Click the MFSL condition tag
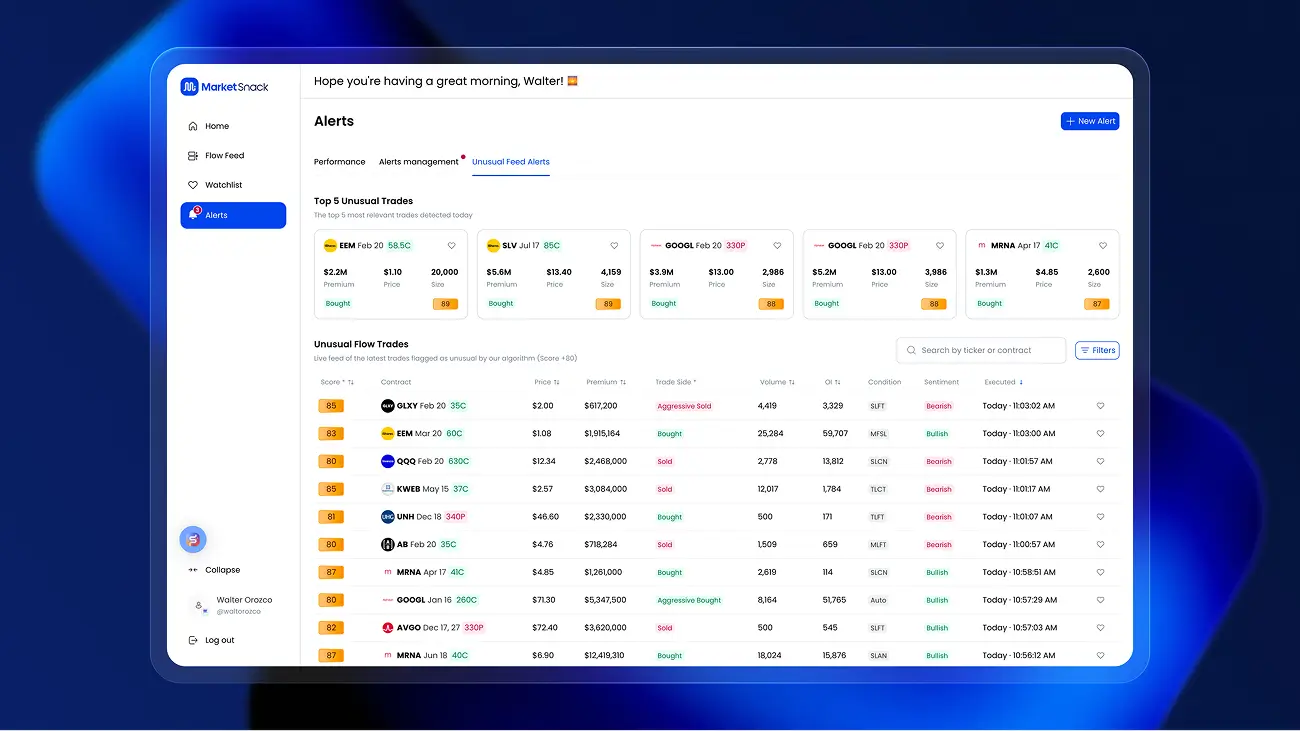Viewport: 1300px width, 731px height. [878, 434]
